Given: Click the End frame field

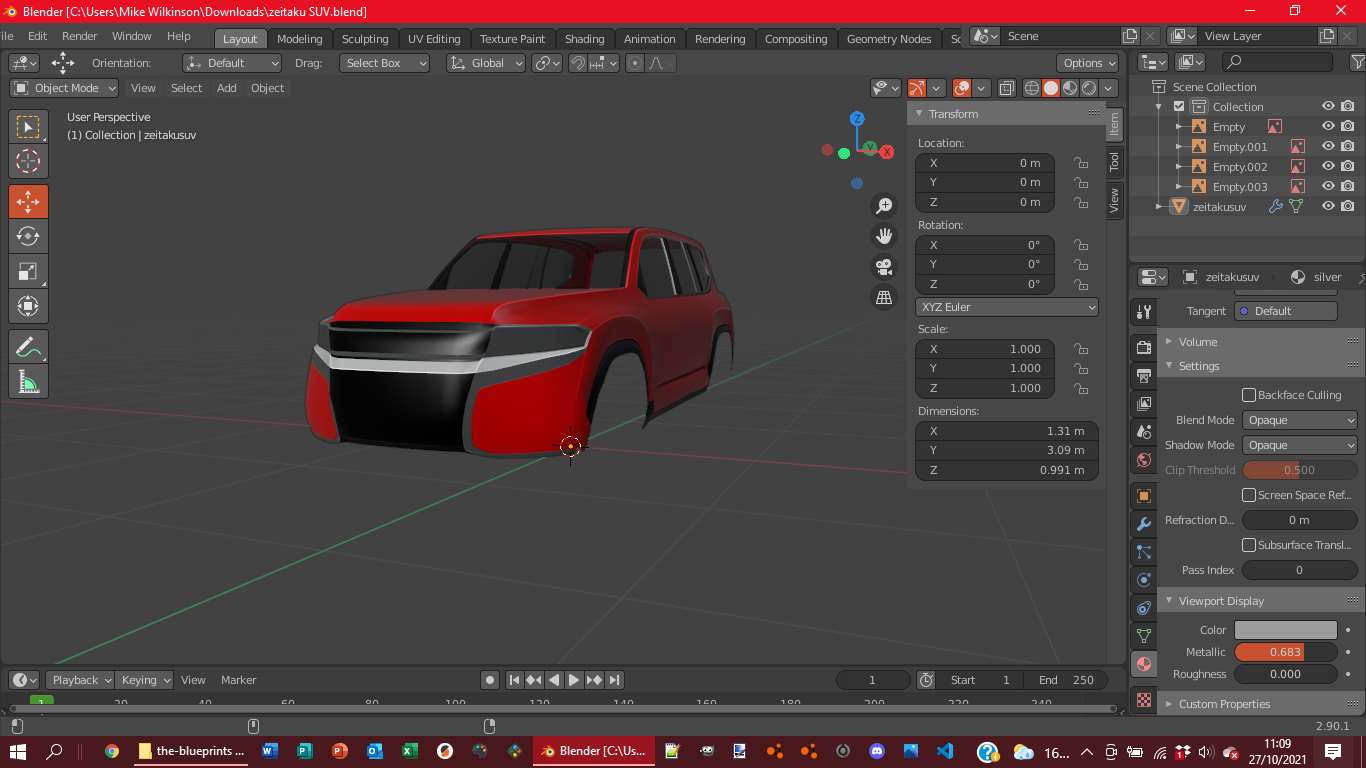Looking at the screenshot, I should (x=1066, y=680).
